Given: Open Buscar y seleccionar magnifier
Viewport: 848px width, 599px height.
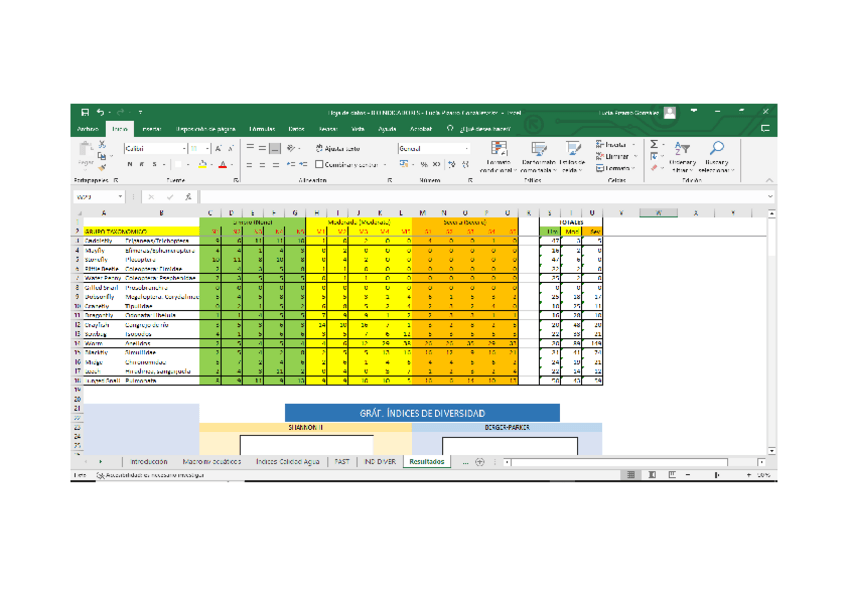Looking at the screenshot, I should click(717, 157).
